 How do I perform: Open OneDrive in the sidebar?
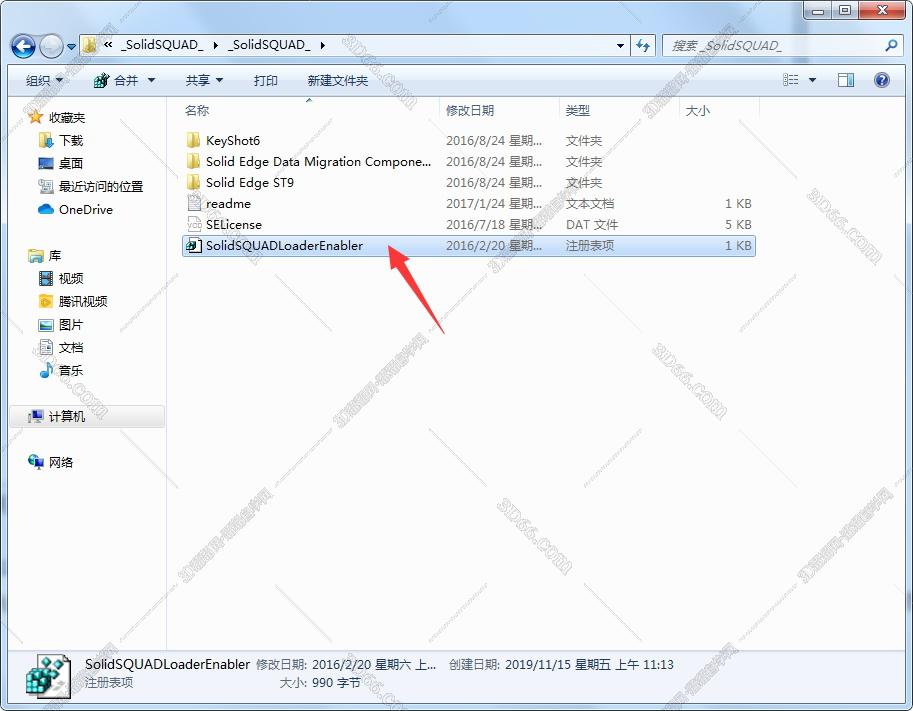pos(76,209)
